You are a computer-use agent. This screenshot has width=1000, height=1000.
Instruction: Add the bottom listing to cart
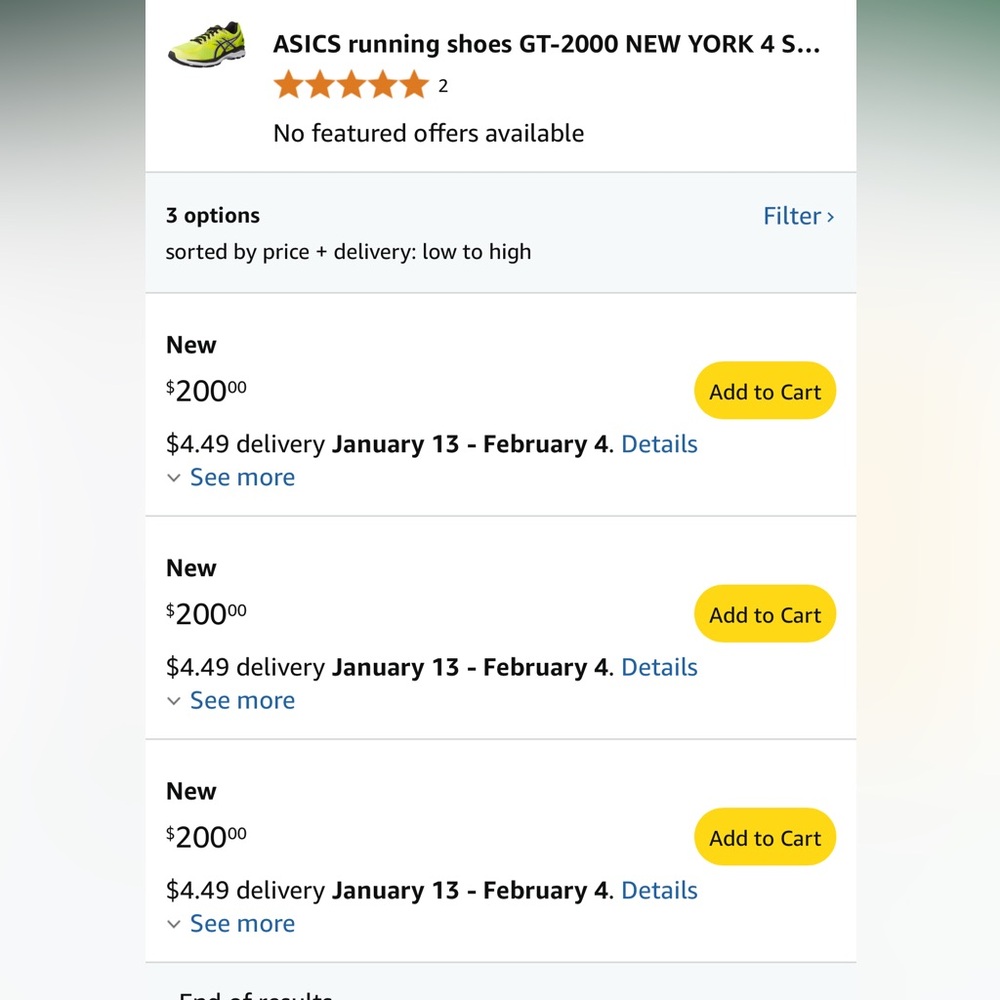(x=764, y=837)
